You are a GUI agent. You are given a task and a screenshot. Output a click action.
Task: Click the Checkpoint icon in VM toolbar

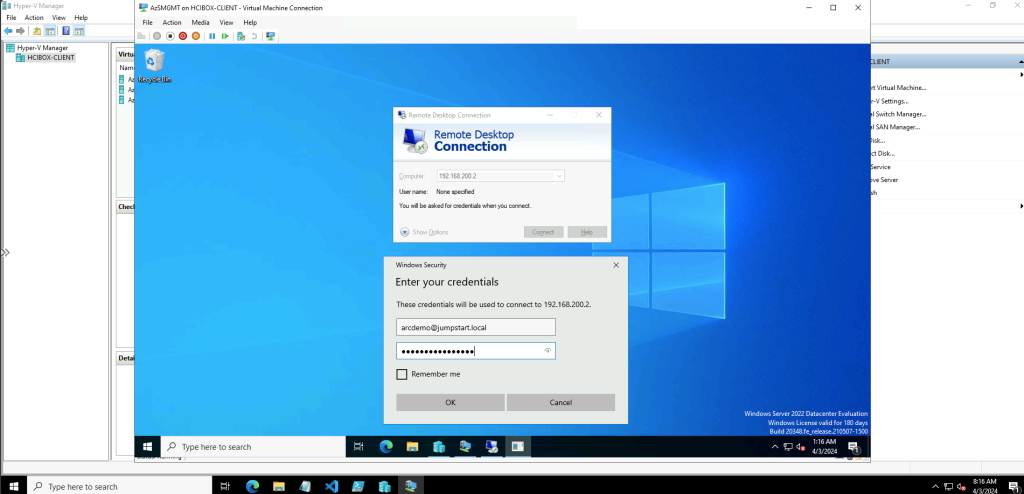click(241, 36)
